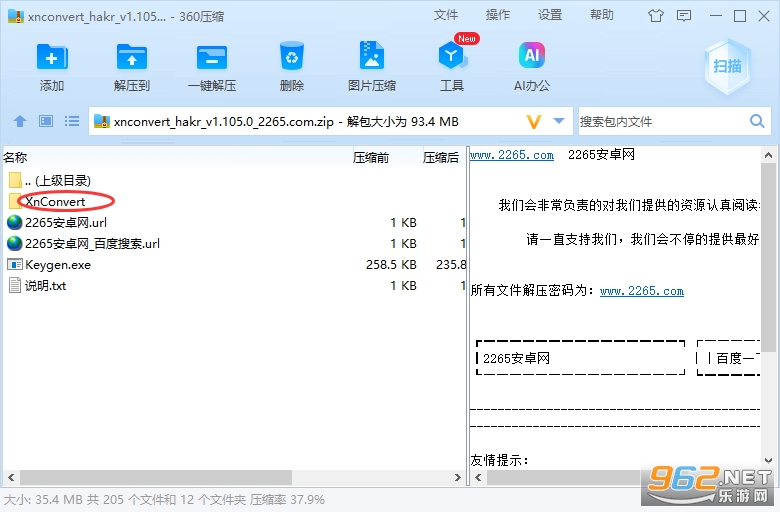The height and width of the screenshot is (512, 780).
Task: Click the 258.5 KB size cell
Action: [391, 265]
